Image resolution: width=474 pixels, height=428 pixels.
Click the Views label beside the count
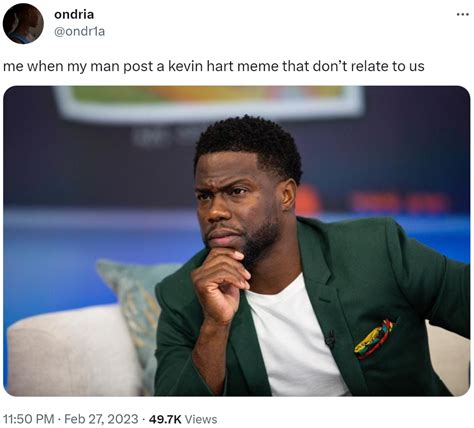click(201, 419)
